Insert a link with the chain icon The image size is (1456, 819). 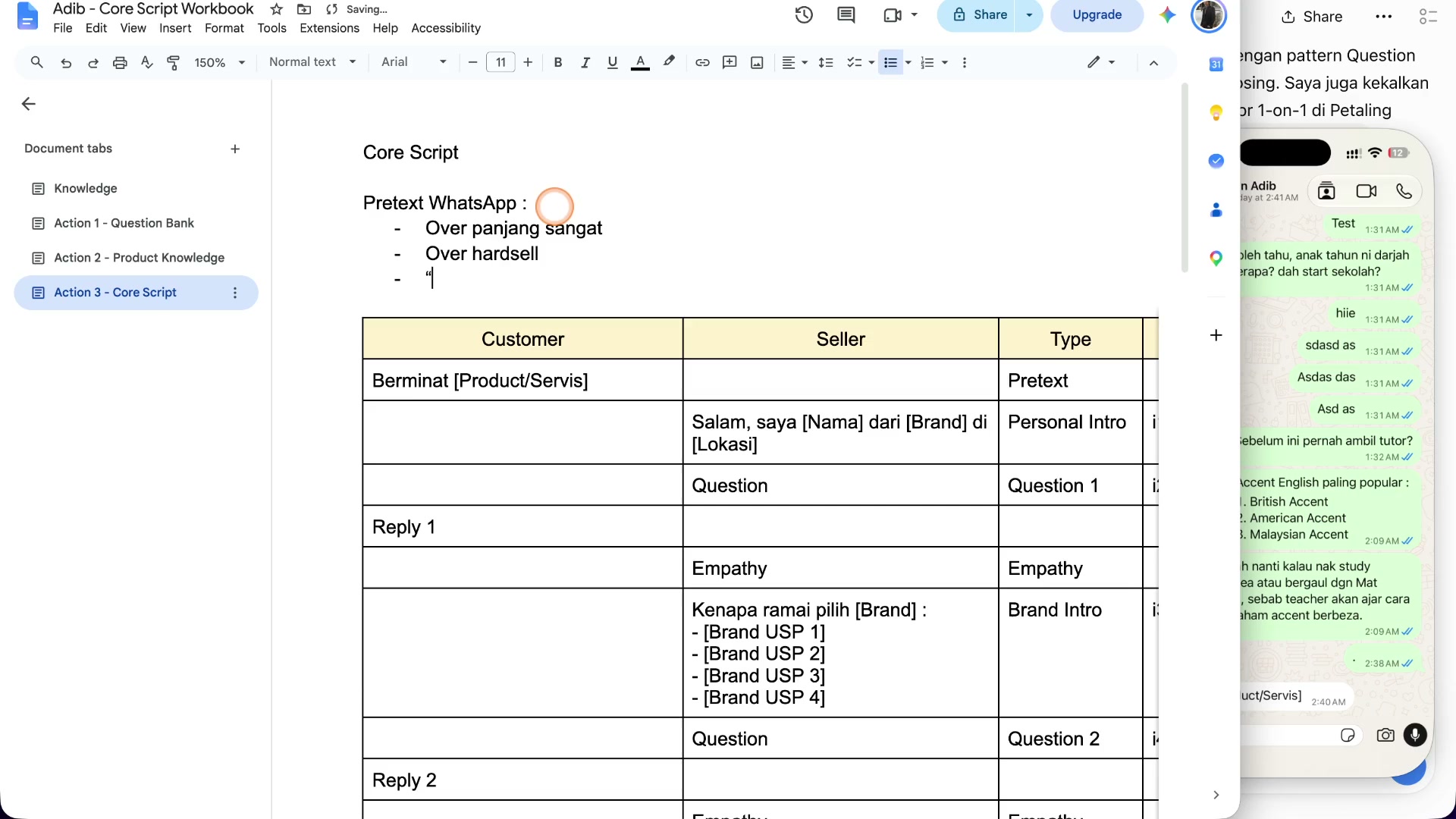(x=702, y=62)
